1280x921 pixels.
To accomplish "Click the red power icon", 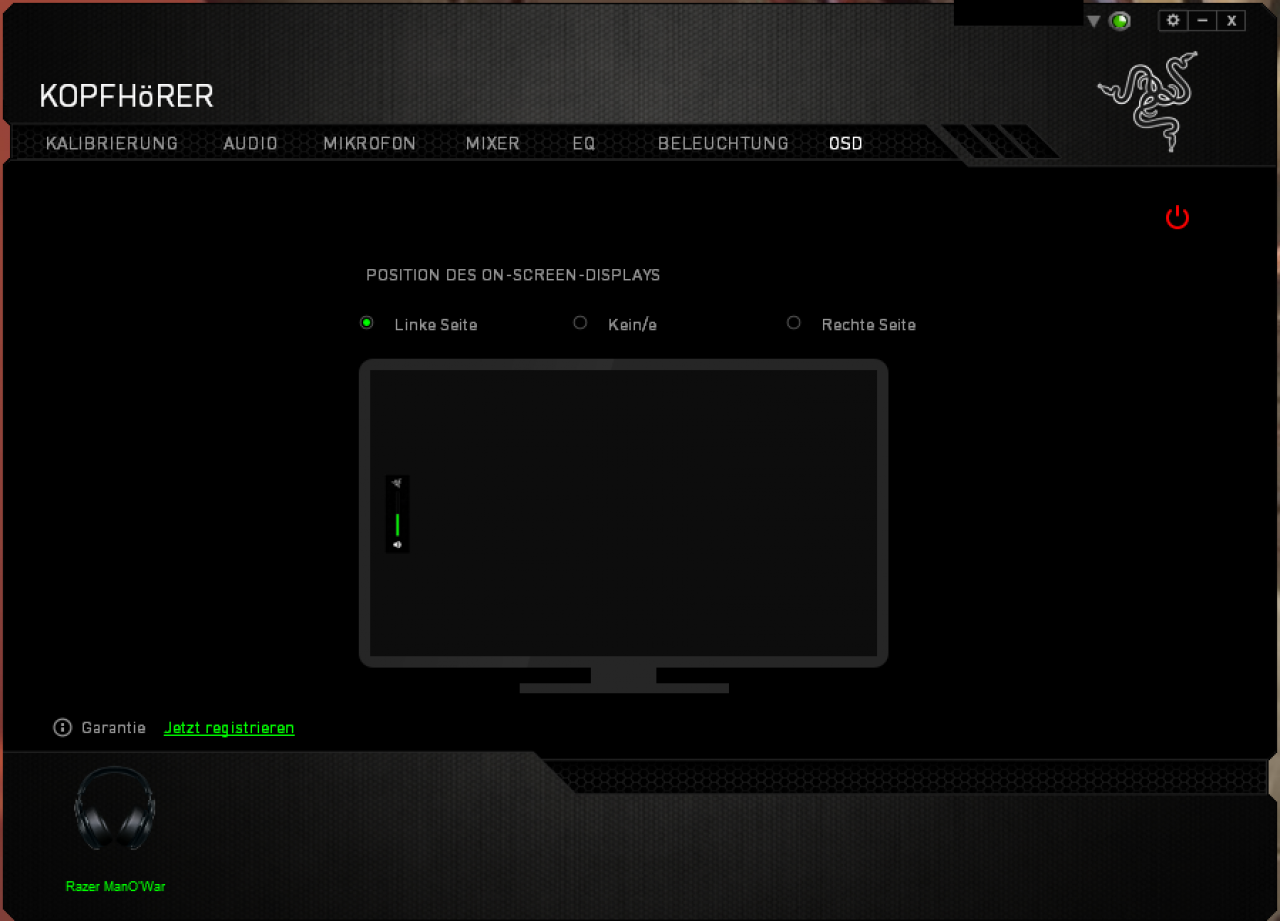I will (x=1177, y=217).
